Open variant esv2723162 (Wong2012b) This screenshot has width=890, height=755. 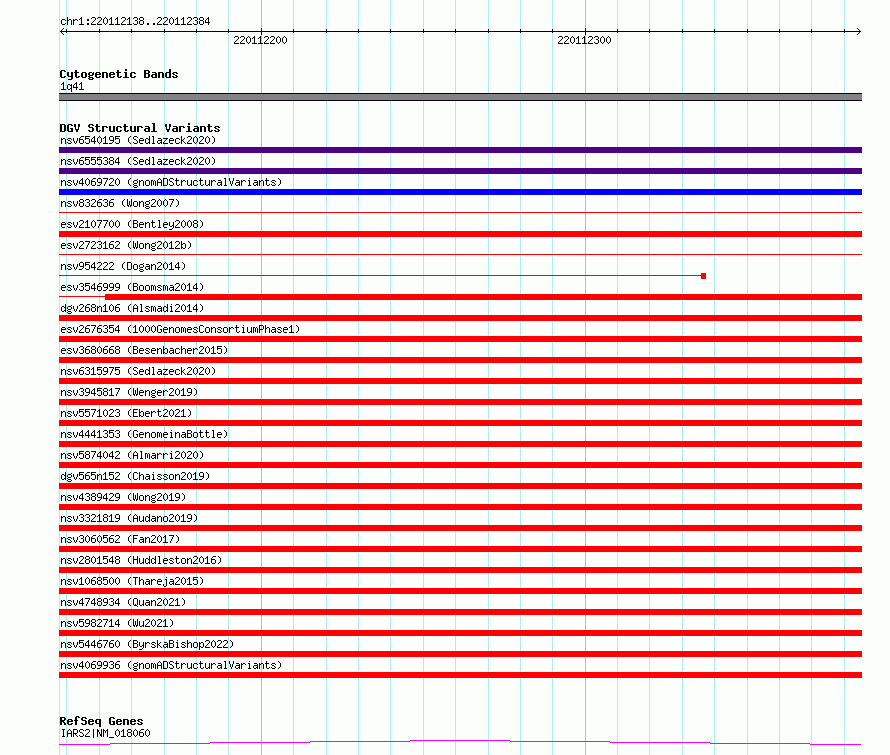coord(126,245)
